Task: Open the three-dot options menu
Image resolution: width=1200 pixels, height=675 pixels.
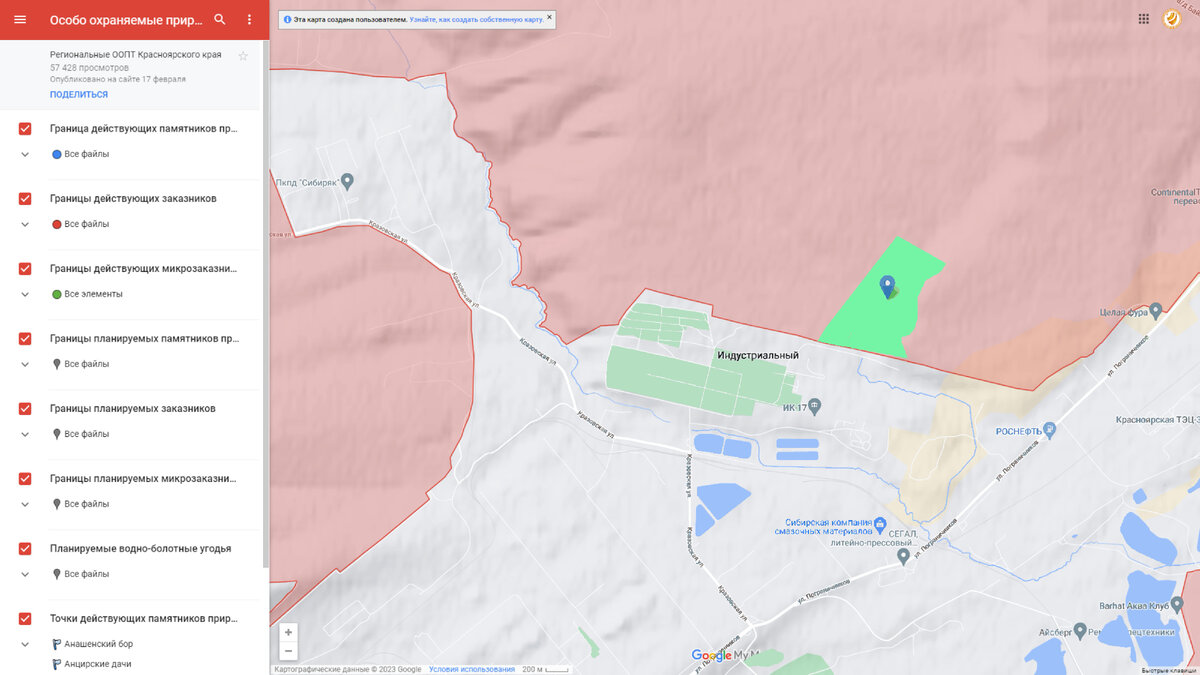Action: (x=250, y=19)
